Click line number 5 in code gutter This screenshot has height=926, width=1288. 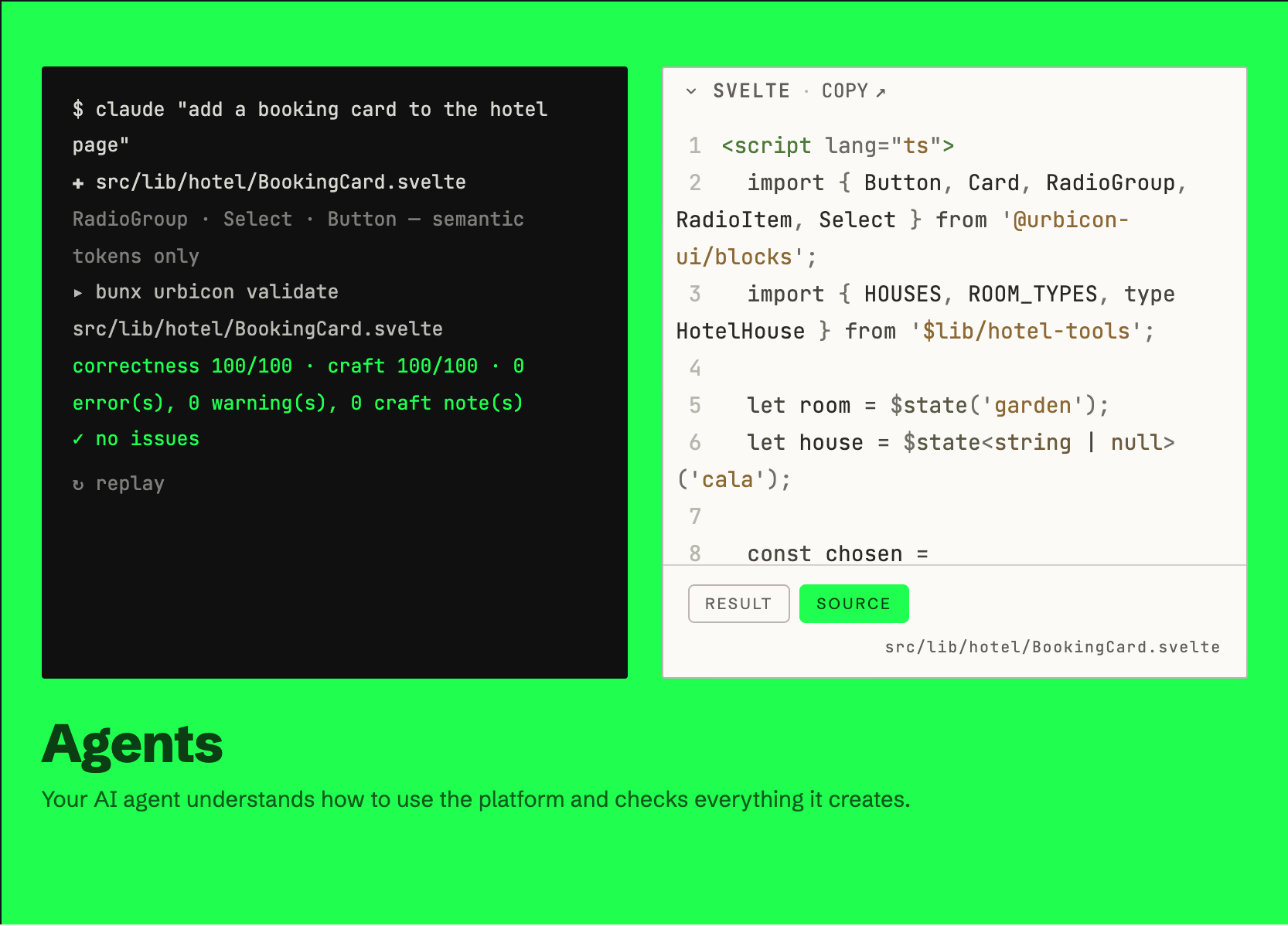[695, 405]
